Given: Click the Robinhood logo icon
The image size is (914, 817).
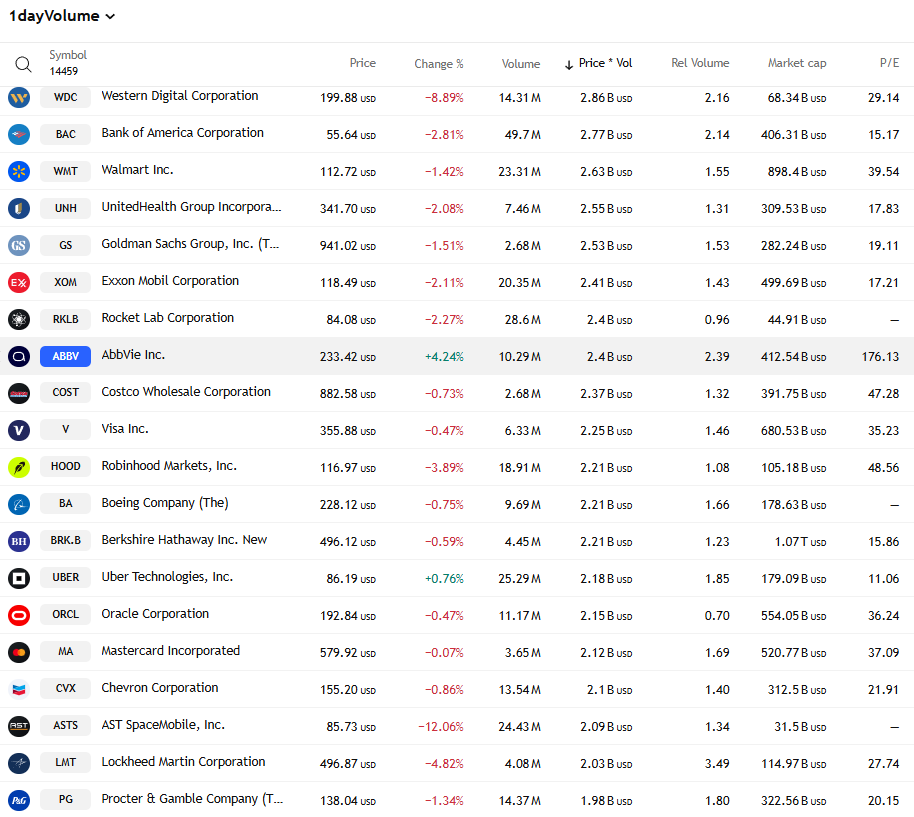Looking at the screenshot, I should pyautogui.click(x=19, y=467).
